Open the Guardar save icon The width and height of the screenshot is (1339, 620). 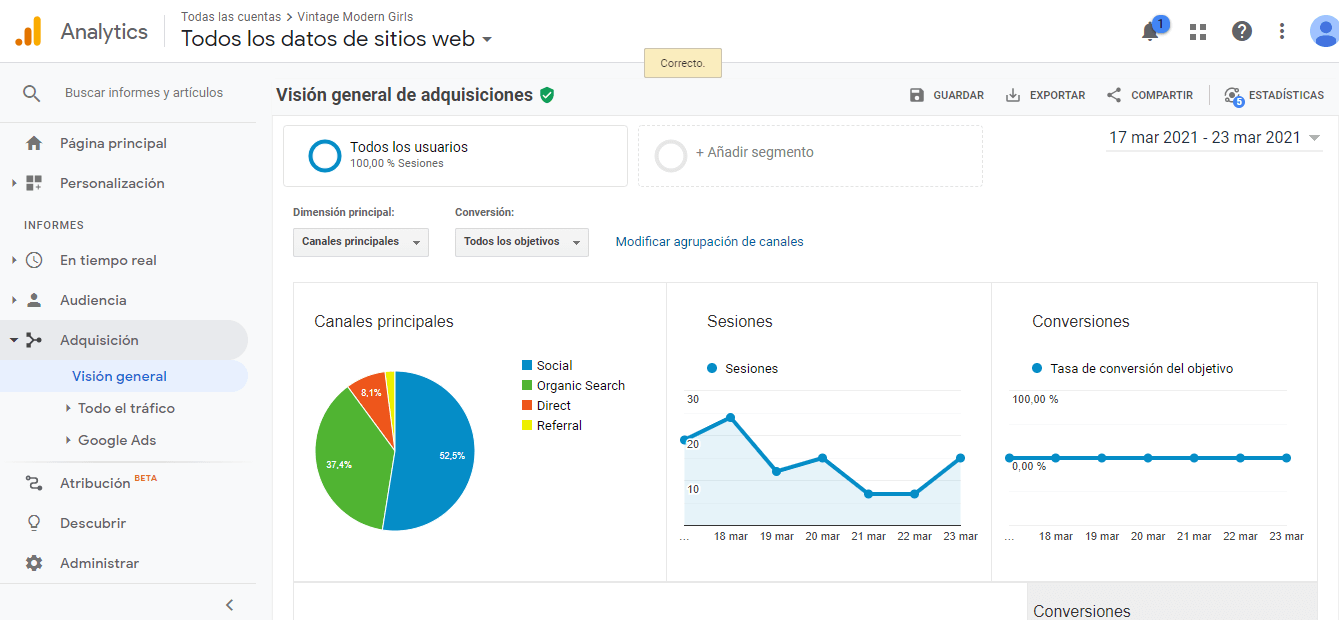(x=915, y=94)
